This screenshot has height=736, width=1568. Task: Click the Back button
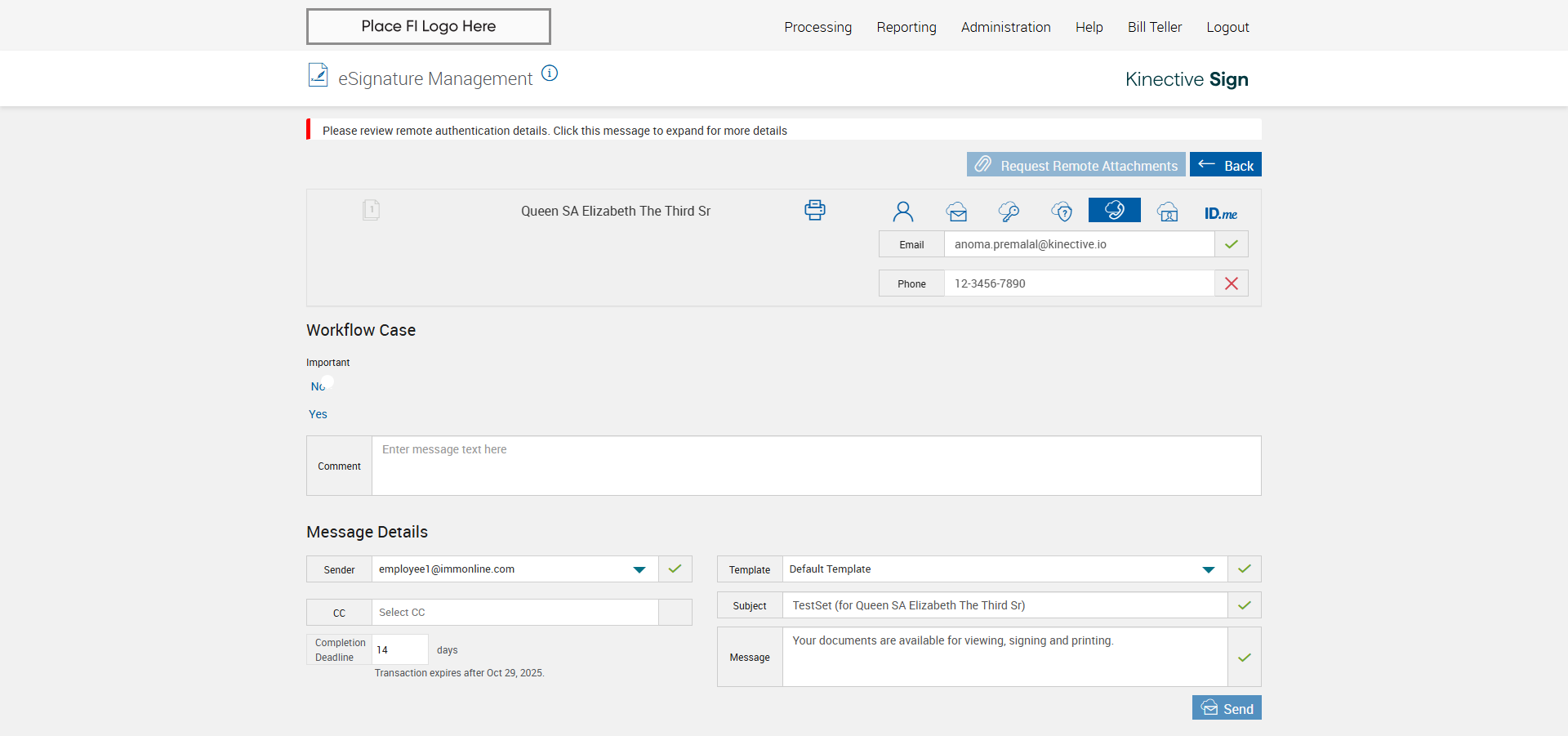coord(1225,165)
